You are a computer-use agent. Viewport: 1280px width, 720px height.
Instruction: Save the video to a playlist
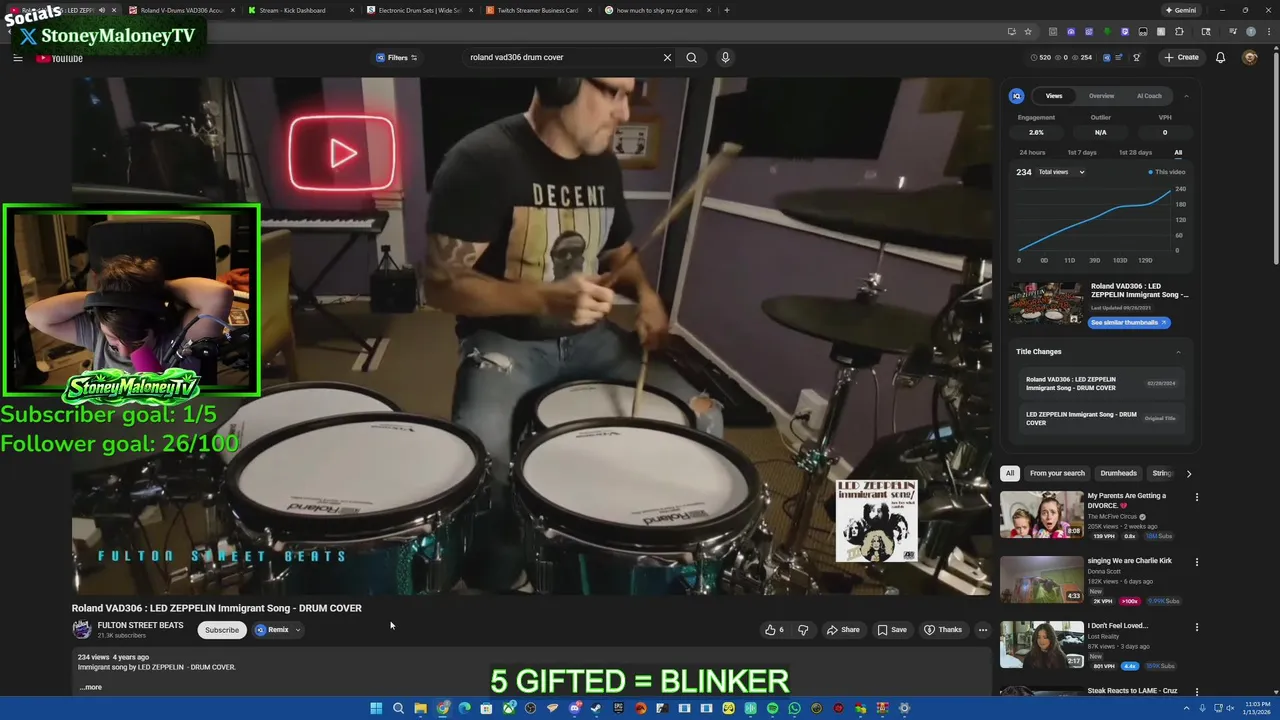coord(892,630)
